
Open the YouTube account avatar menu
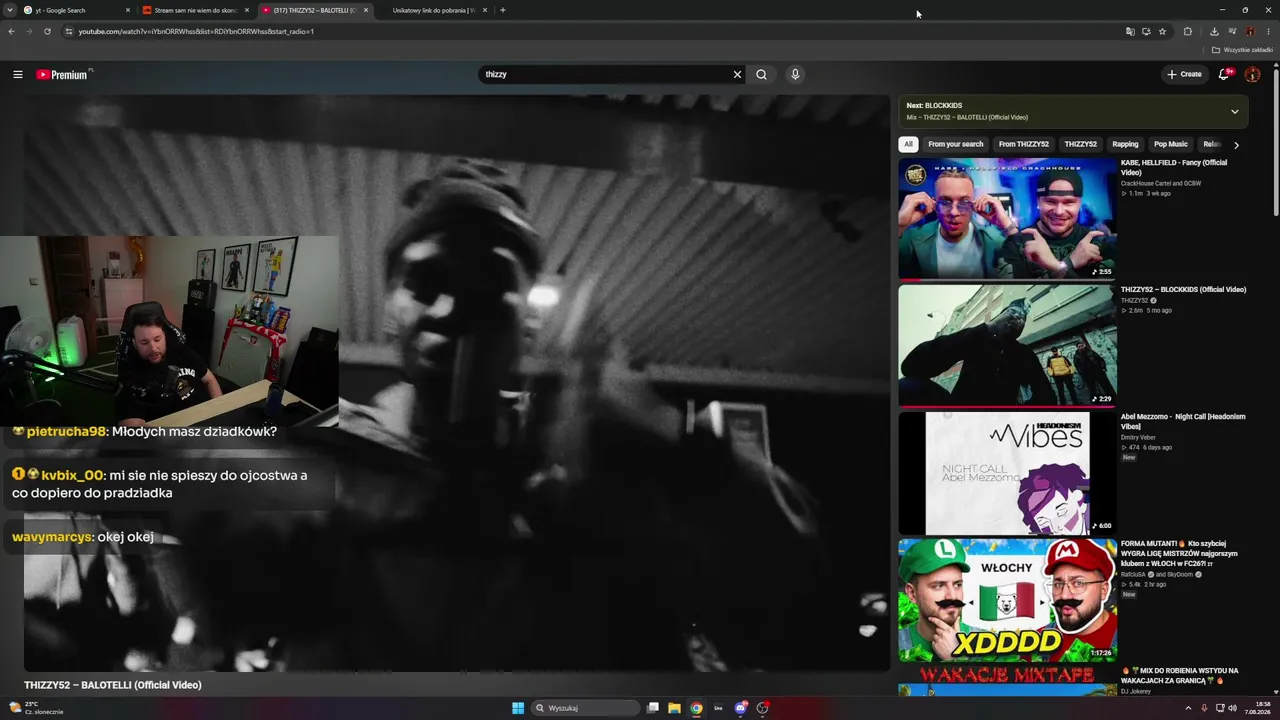tap(1252, 74)
